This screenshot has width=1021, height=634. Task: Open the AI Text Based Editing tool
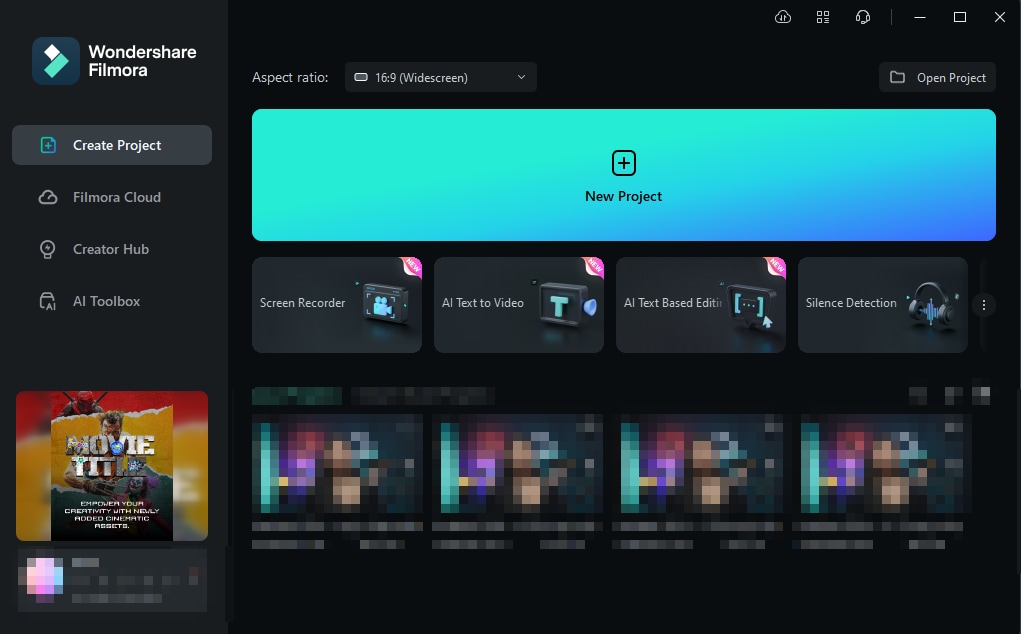point(701,305)
